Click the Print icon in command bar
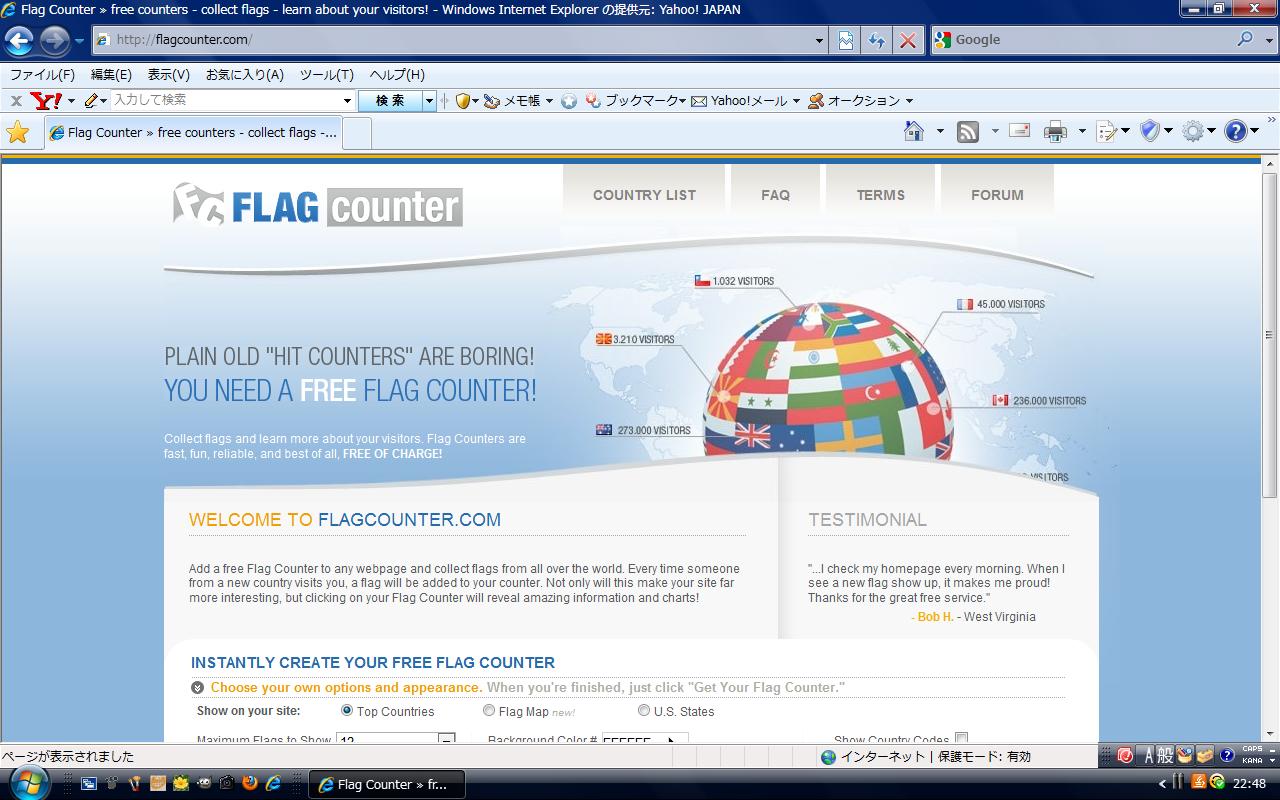Screen dimensions: 1280x800 click(x=1055, y=131)
